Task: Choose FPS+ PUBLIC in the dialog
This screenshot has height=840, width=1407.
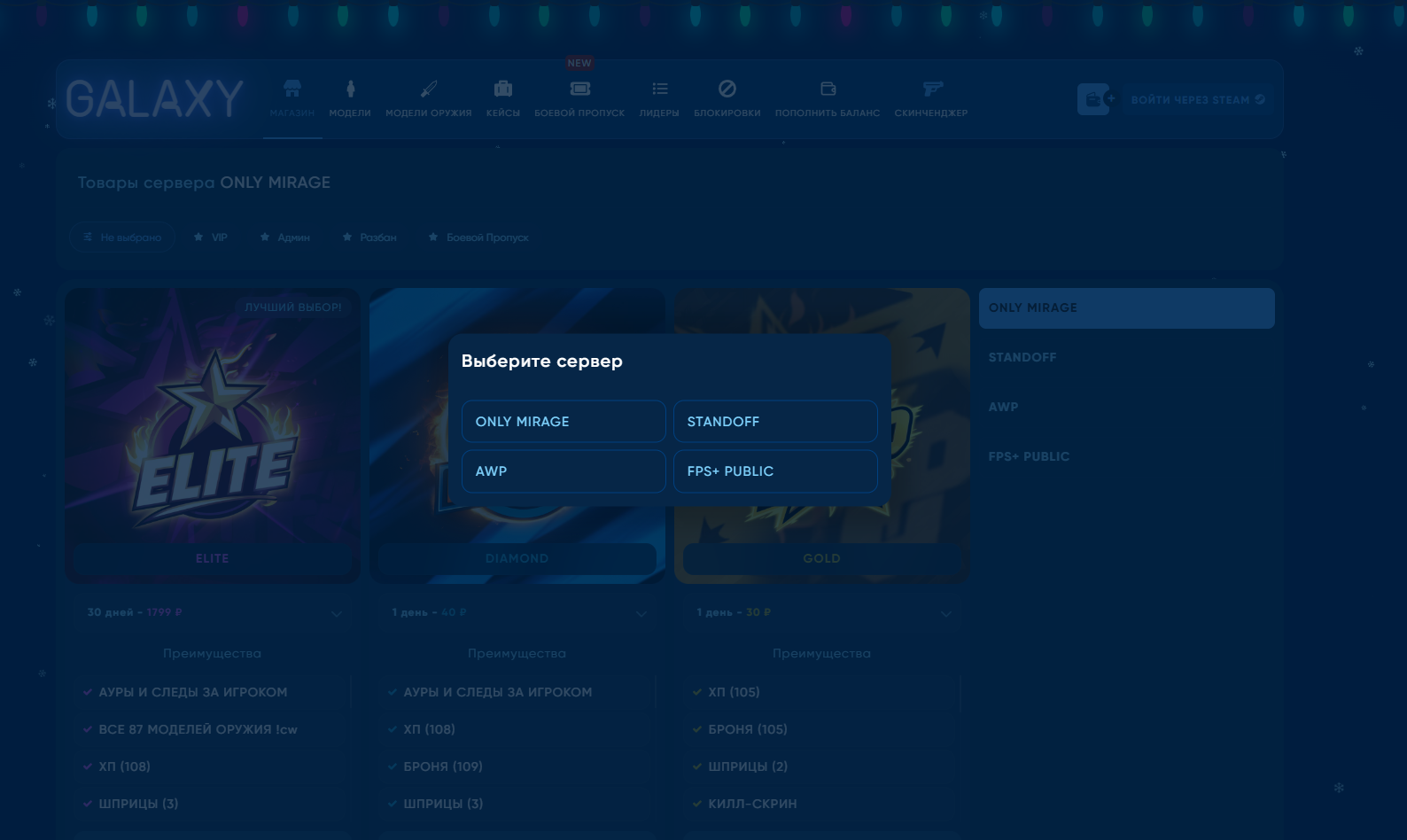Action: point(775,471)
